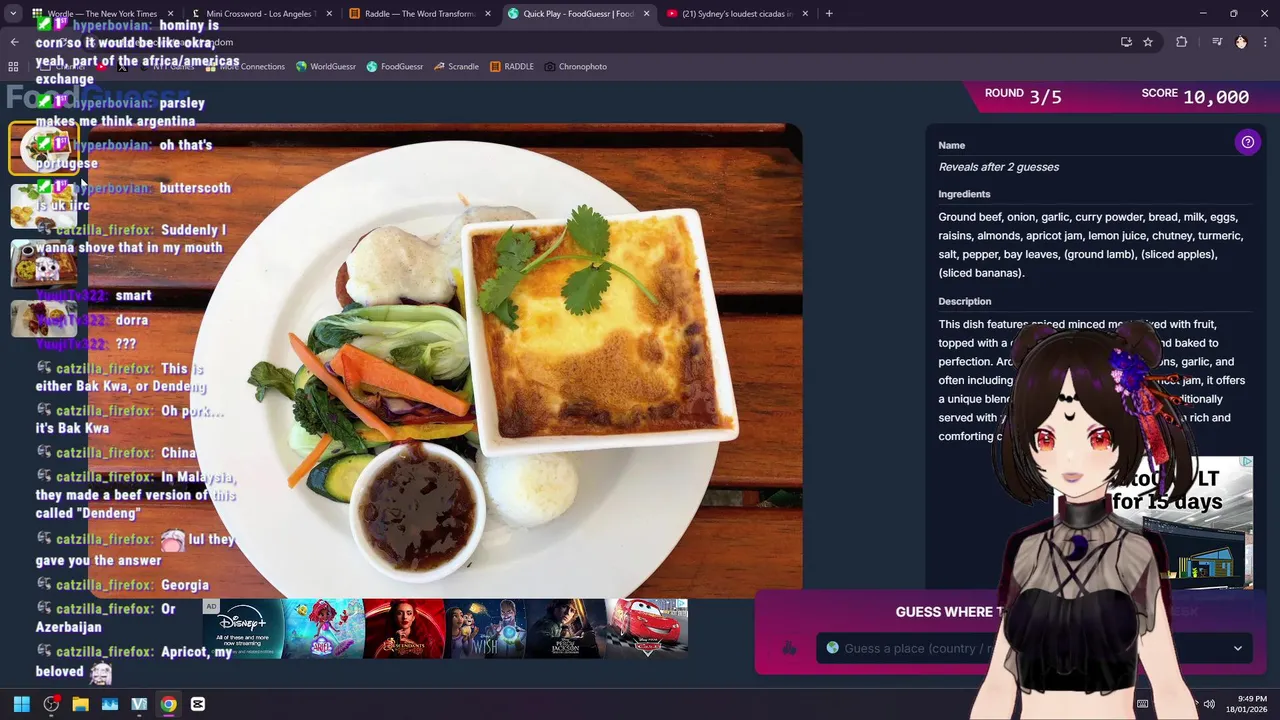The width and height of the screenshot is (1280, 720).
Task: Open the volume control in system tray
Action: click(1209, 704)
